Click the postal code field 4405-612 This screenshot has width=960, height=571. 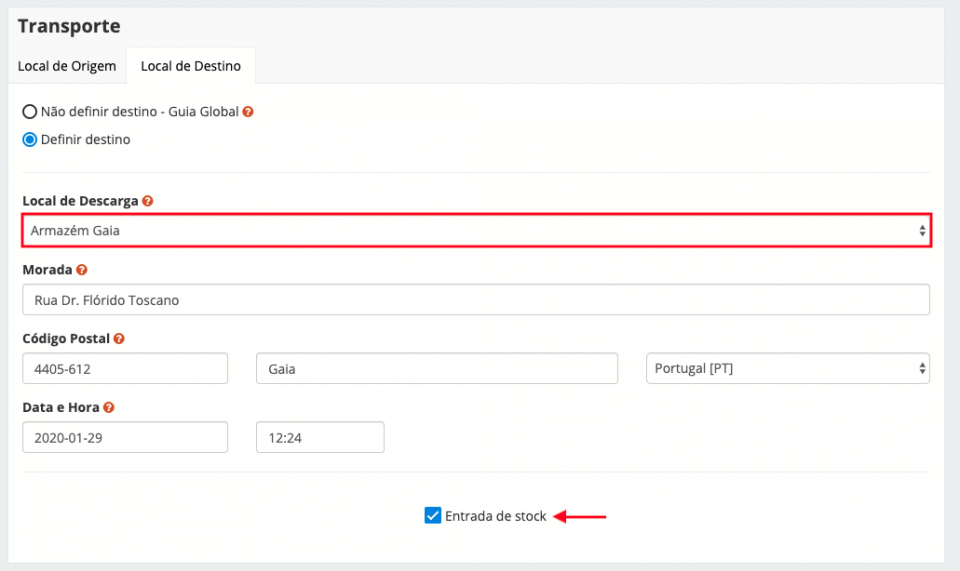125,368
